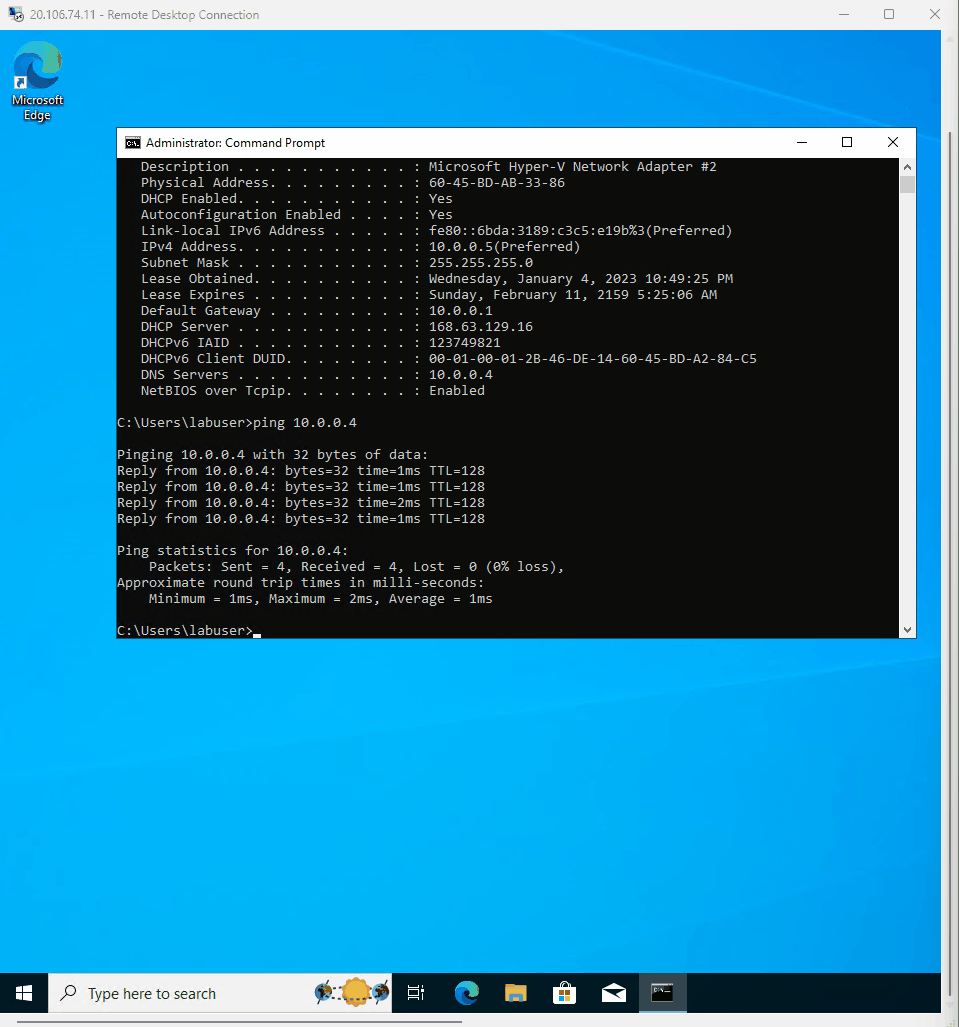Close the Command Prompt window

(x=892, y=142)
